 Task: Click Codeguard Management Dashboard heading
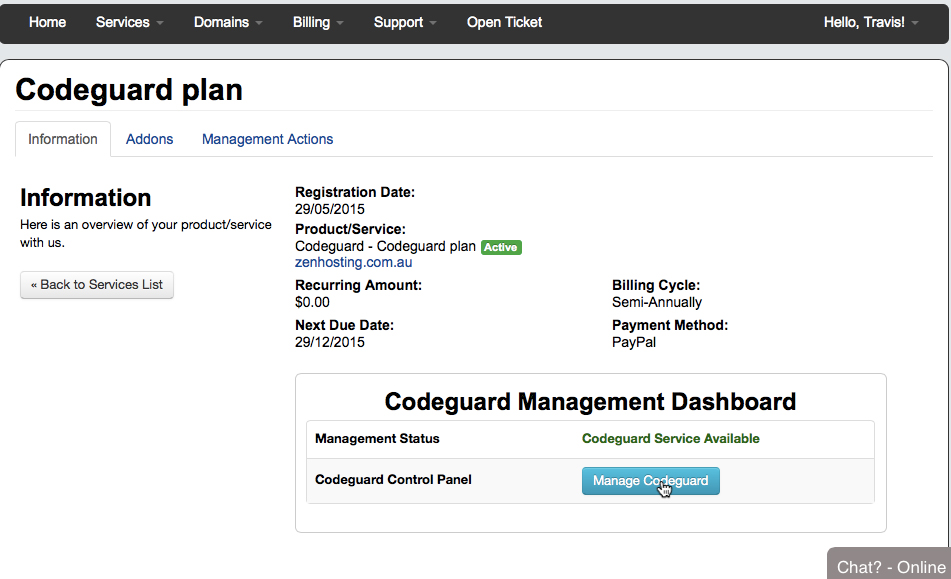(x=590, y=402)
